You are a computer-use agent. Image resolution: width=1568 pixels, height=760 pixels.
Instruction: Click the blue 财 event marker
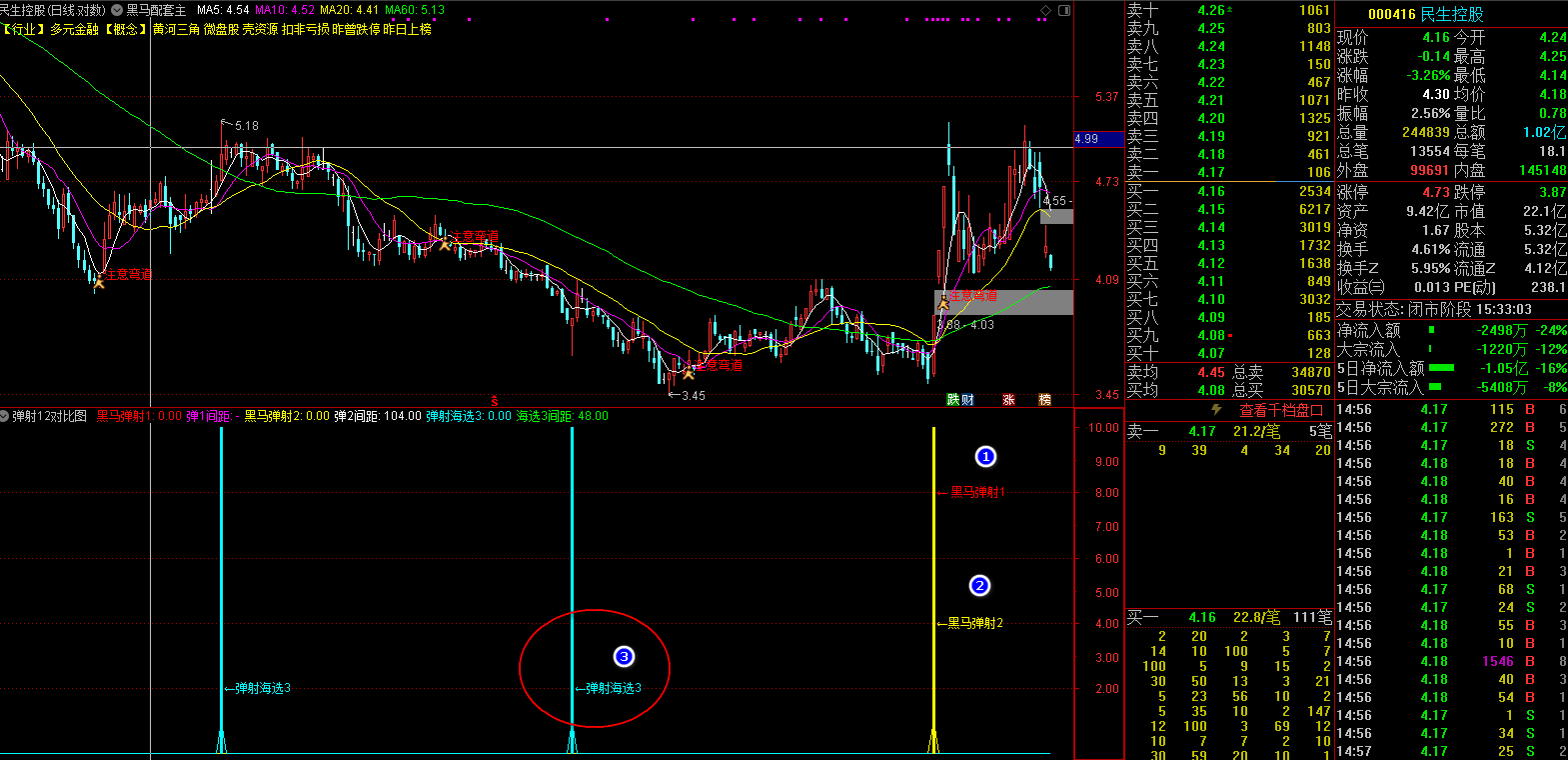pos(967,400)
